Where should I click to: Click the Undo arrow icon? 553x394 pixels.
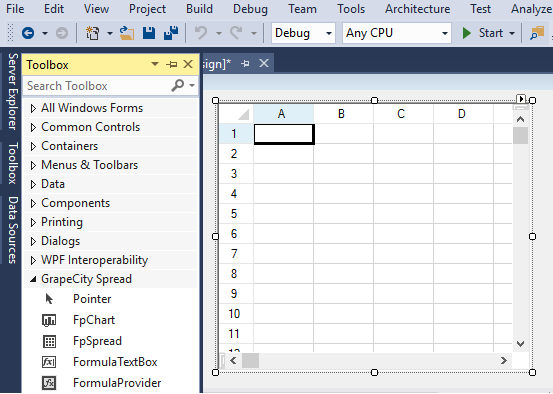(201, 33)
